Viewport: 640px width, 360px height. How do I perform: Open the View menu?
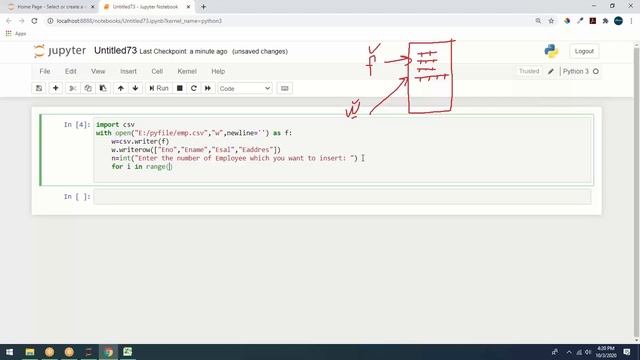tap(98, 71)
